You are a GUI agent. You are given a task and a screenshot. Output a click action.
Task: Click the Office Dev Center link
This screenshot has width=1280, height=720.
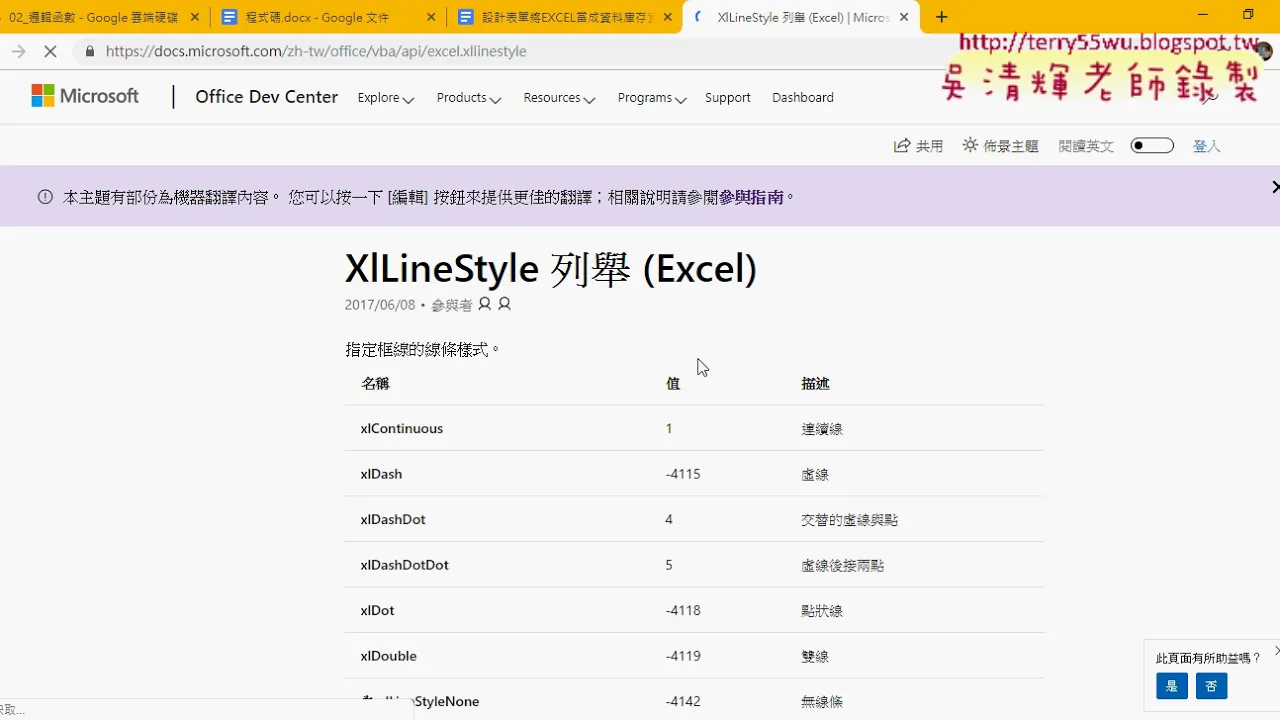266,97
